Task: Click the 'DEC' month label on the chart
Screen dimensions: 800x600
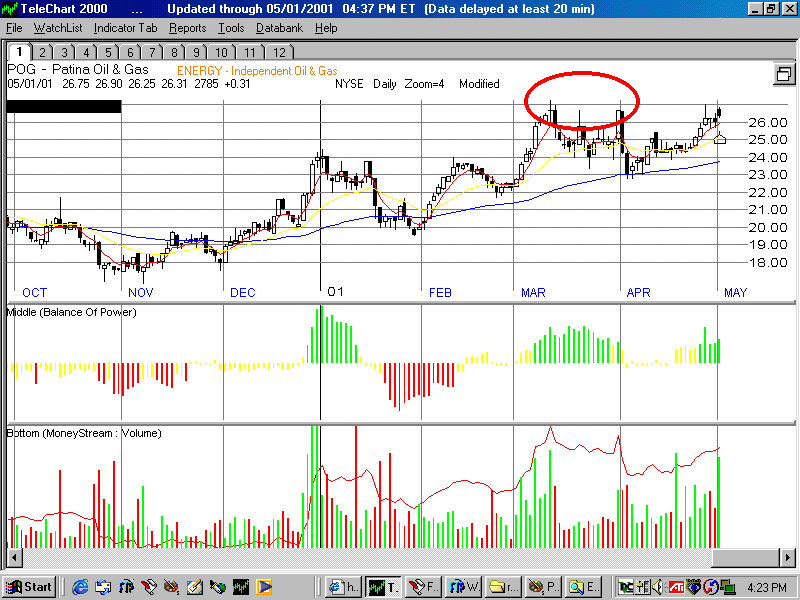Action: pos(242,293)
